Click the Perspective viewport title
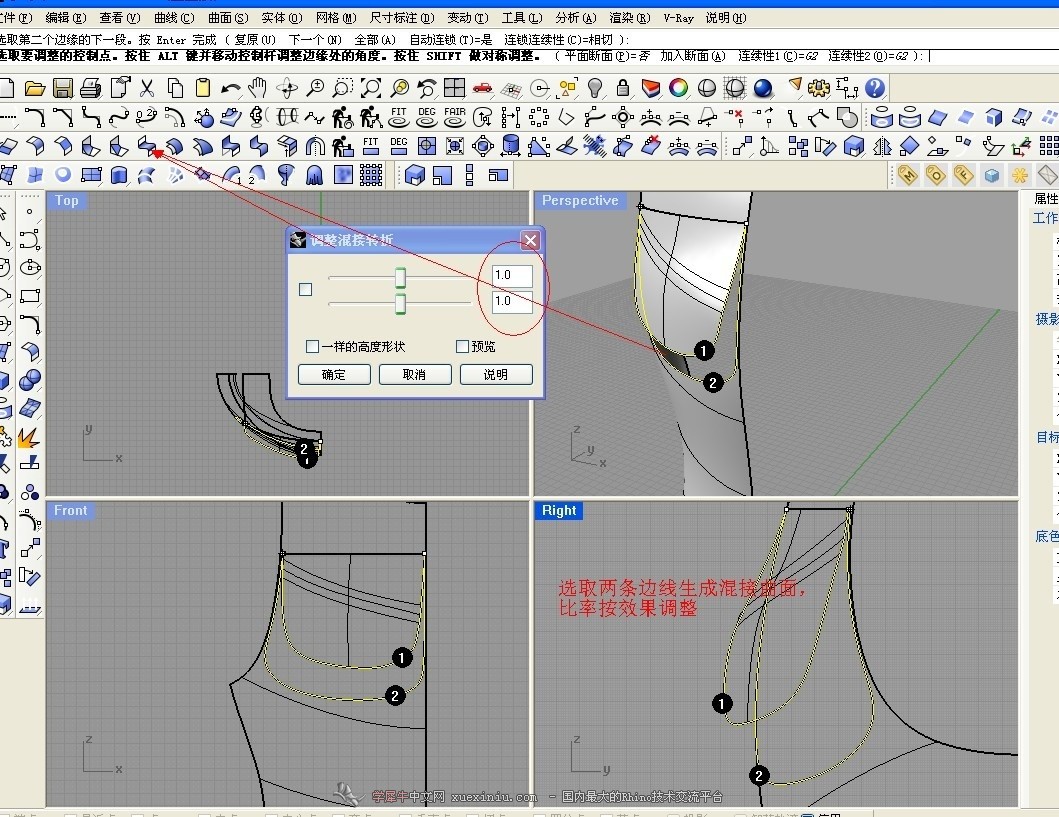 pos(580,201)
